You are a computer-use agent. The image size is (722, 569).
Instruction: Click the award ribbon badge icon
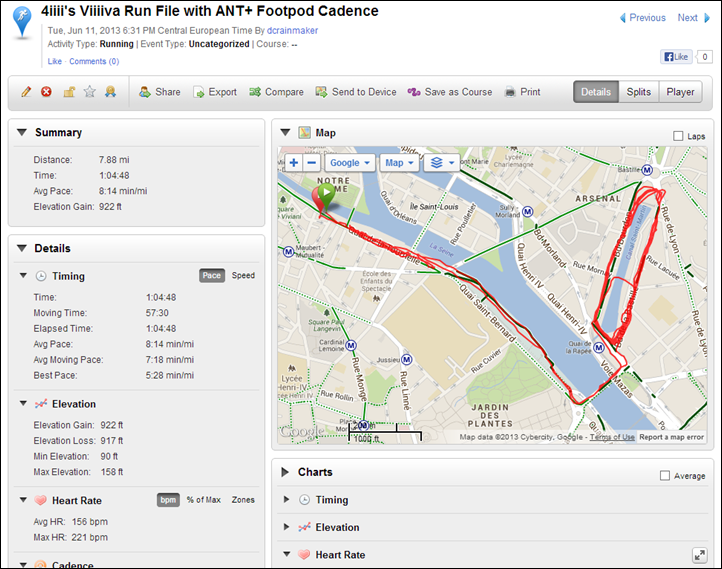(x=110, y=92)
